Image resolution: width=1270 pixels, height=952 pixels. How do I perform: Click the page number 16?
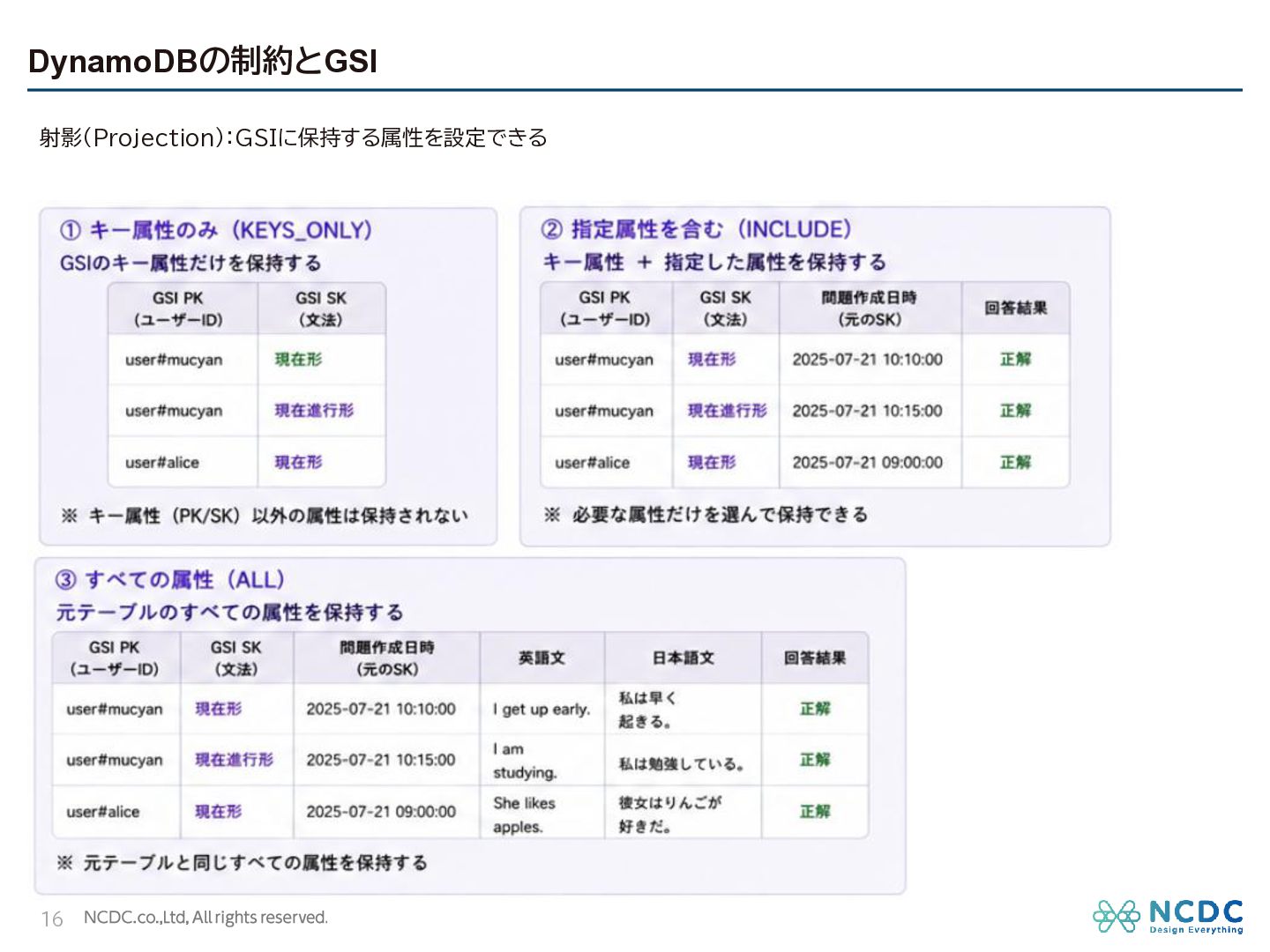tap(52, 919)
